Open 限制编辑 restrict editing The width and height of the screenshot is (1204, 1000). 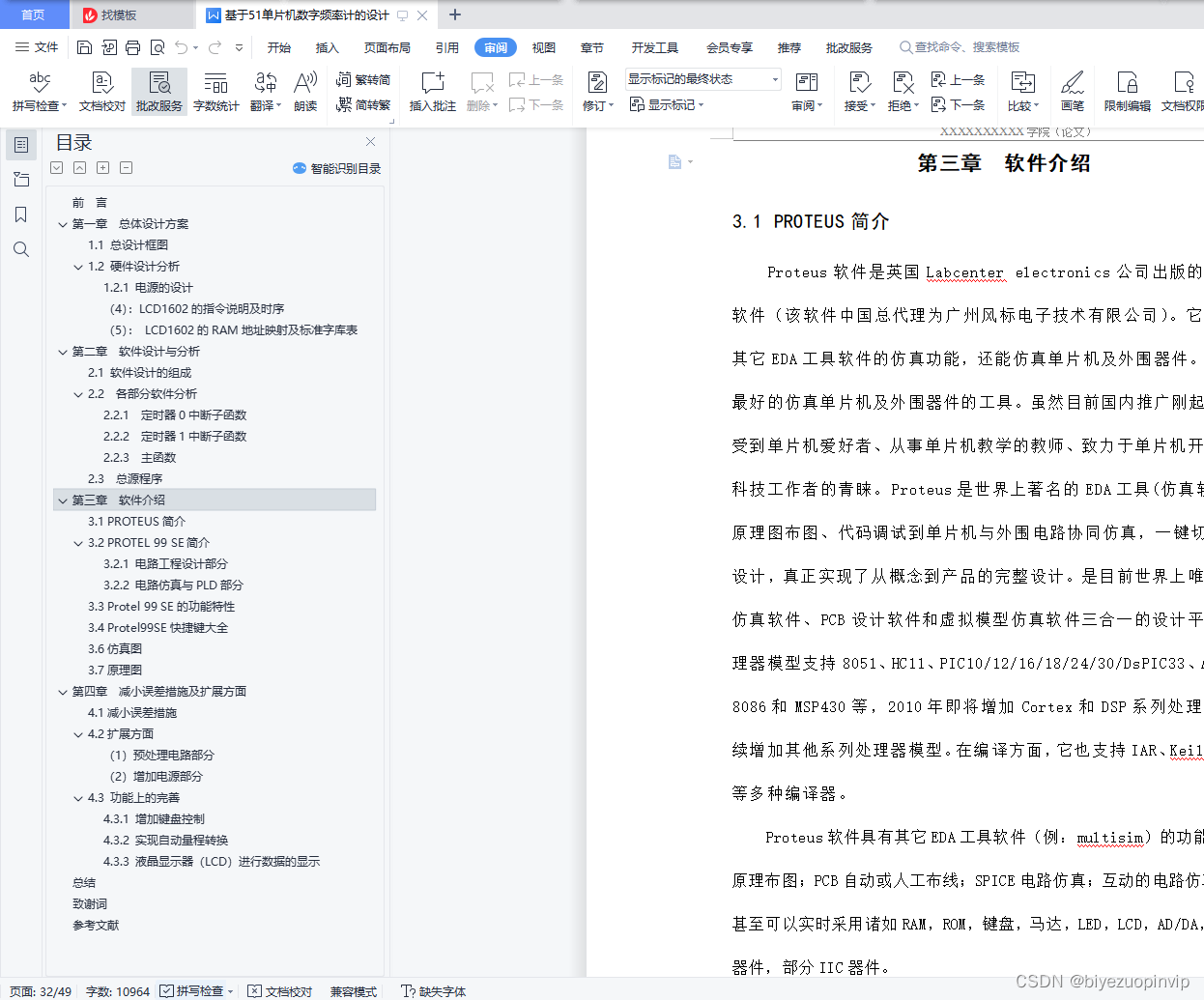(1128, 92)
